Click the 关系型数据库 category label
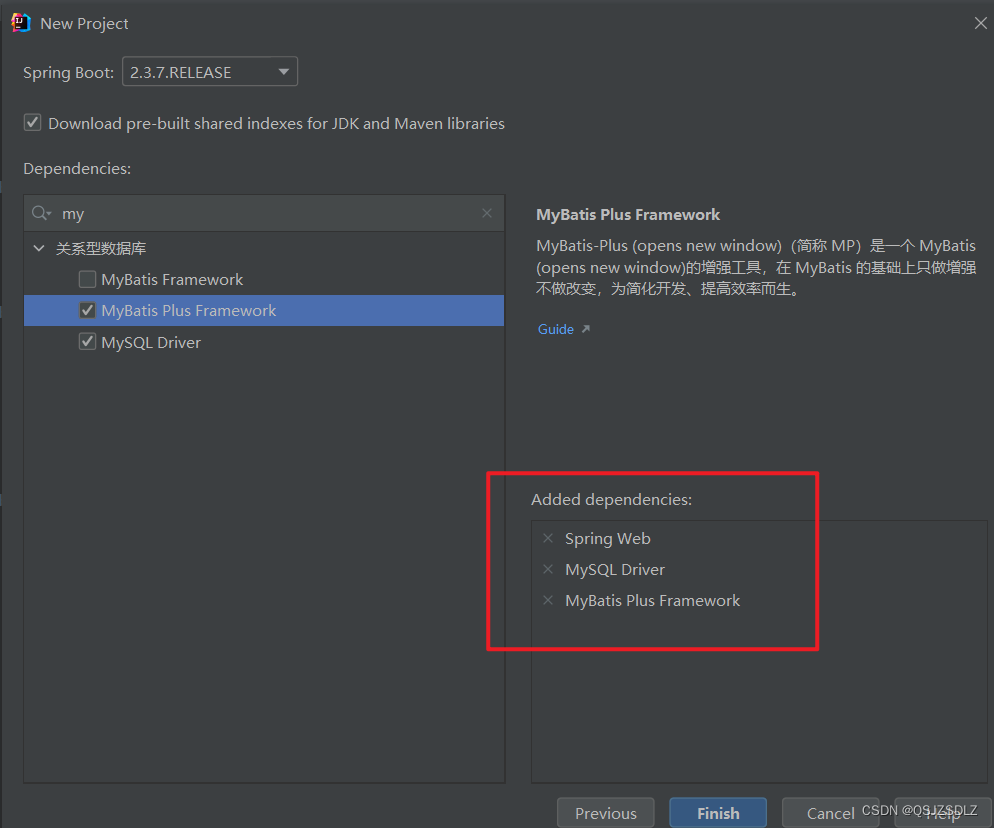This screenshot has width=994, height=828. (101, 248)
